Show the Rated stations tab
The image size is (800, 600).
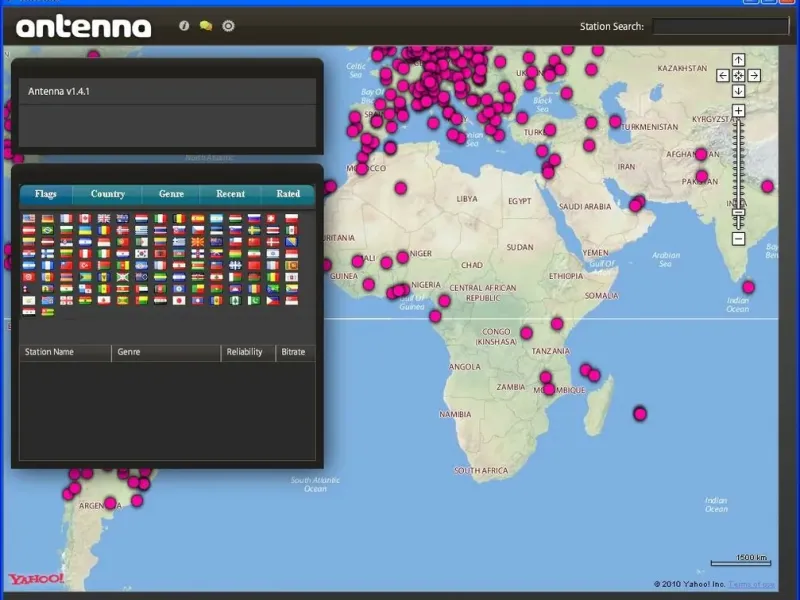[288, 194]
